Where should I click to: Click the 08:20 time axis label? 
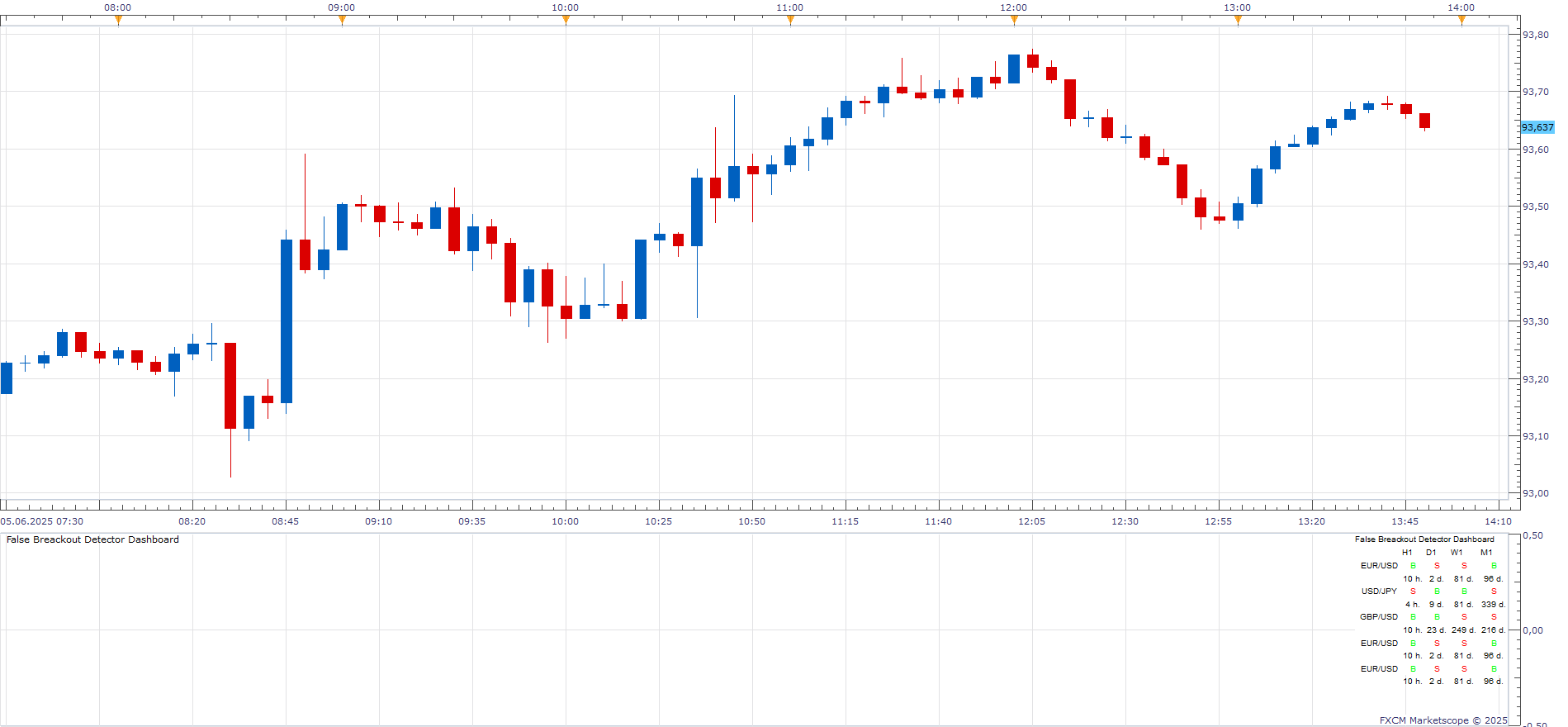click(192, 521)
